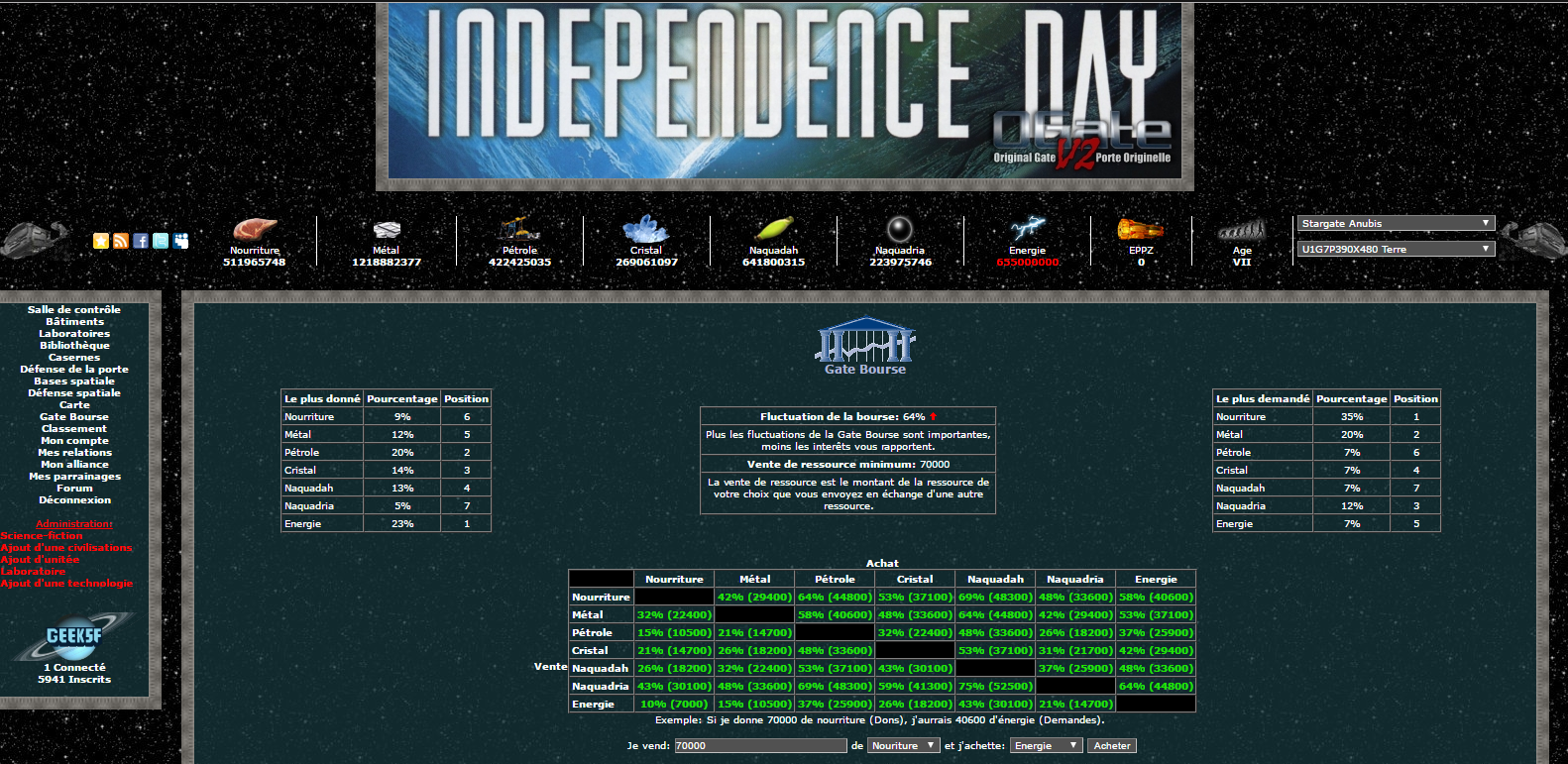This screenshot has width=1568, height=764.
Task: Open the GeekSF logo in sidebar
Action: [x=73, y=636]
